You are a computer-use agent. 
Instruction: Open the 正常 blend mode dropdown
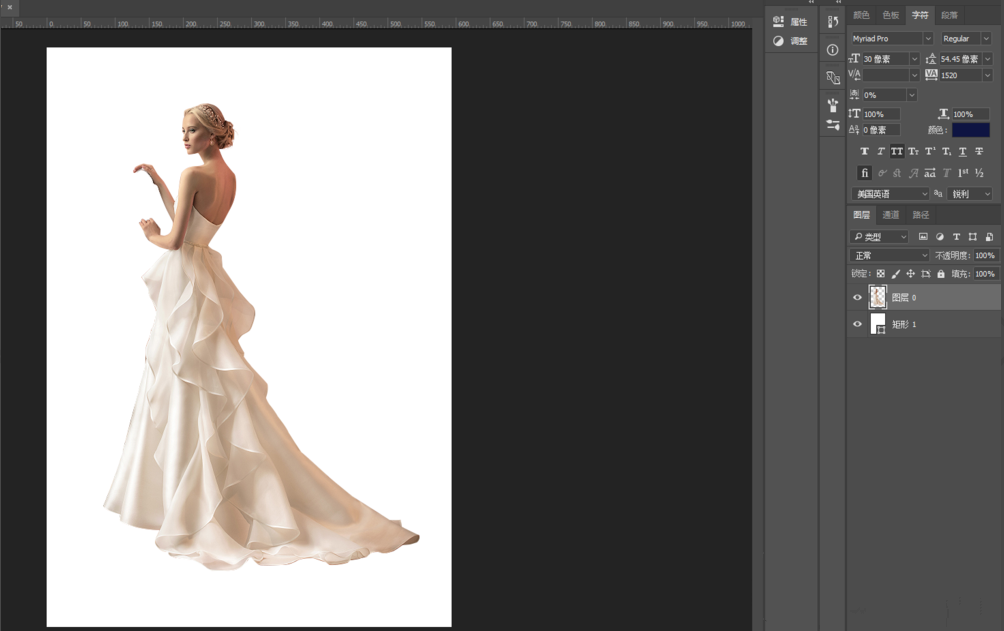[889, 256]
